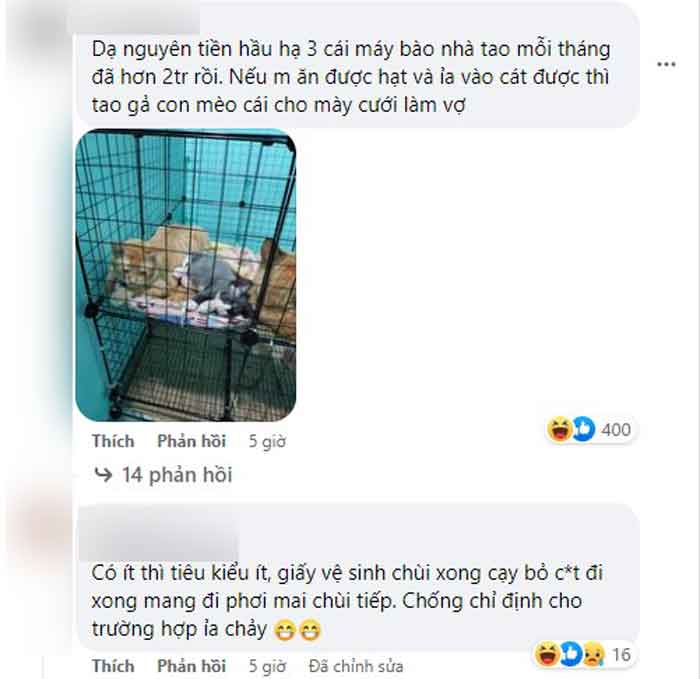
Task: Click the 5 giờ timestamp beside Đã chỉnh sửa
Action: click(267, 667)
